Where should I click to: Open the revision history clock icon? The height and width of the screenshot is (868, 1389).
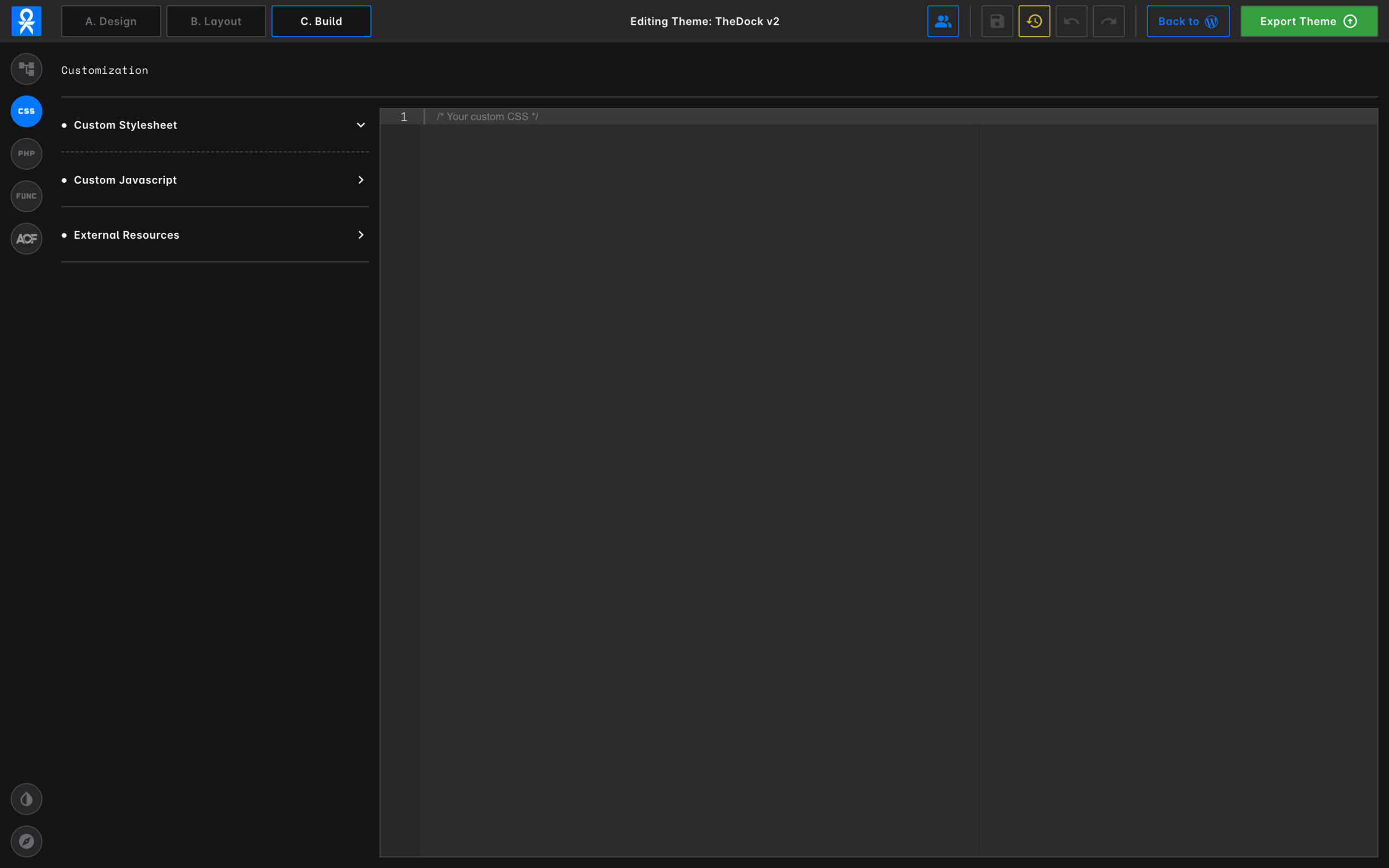(1034, 21)
